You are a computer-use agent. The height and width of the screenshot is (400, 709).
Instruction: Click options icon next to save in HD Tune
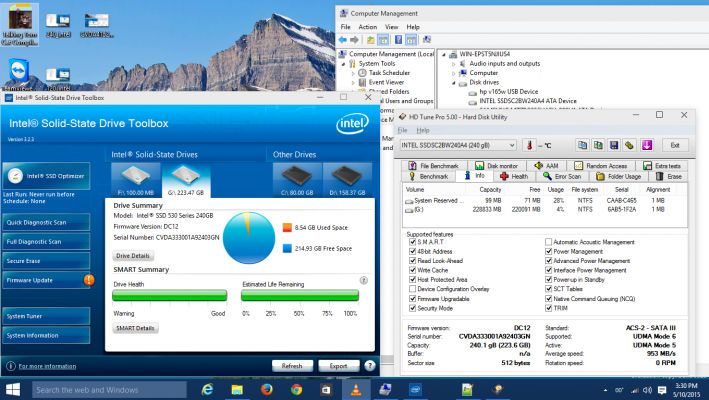[629, 145]
